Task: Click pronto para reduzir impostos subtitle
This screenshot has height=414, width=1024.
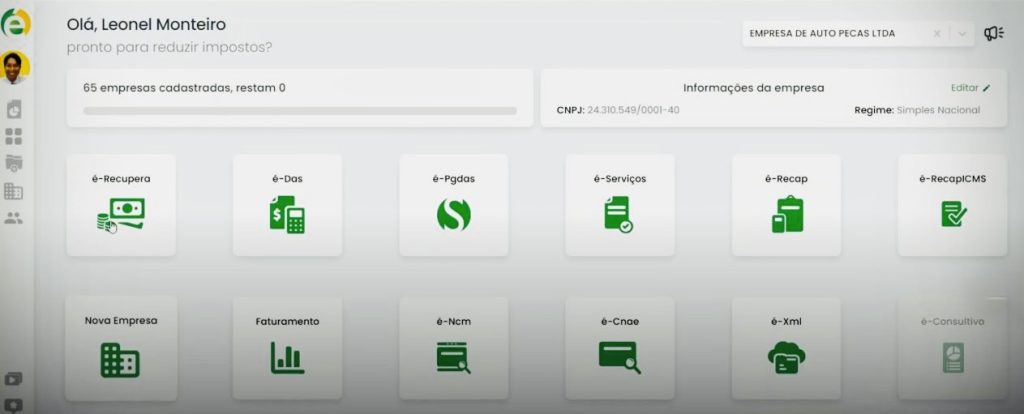Action: tap(169, 48)
